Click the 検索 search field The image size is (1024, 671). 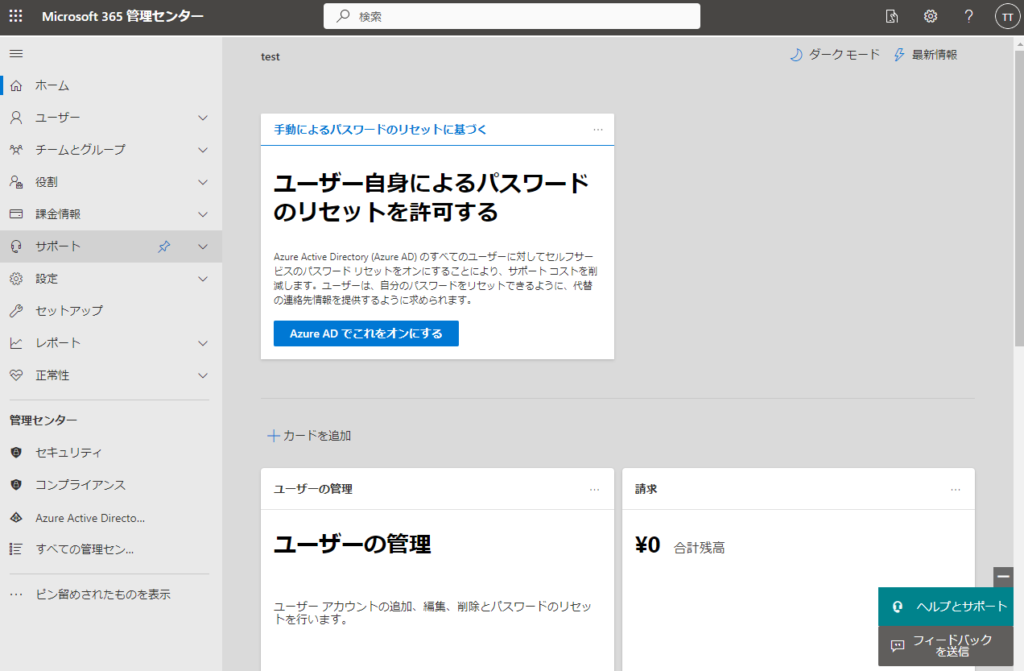pyautogui.click(x=511, y=16)
